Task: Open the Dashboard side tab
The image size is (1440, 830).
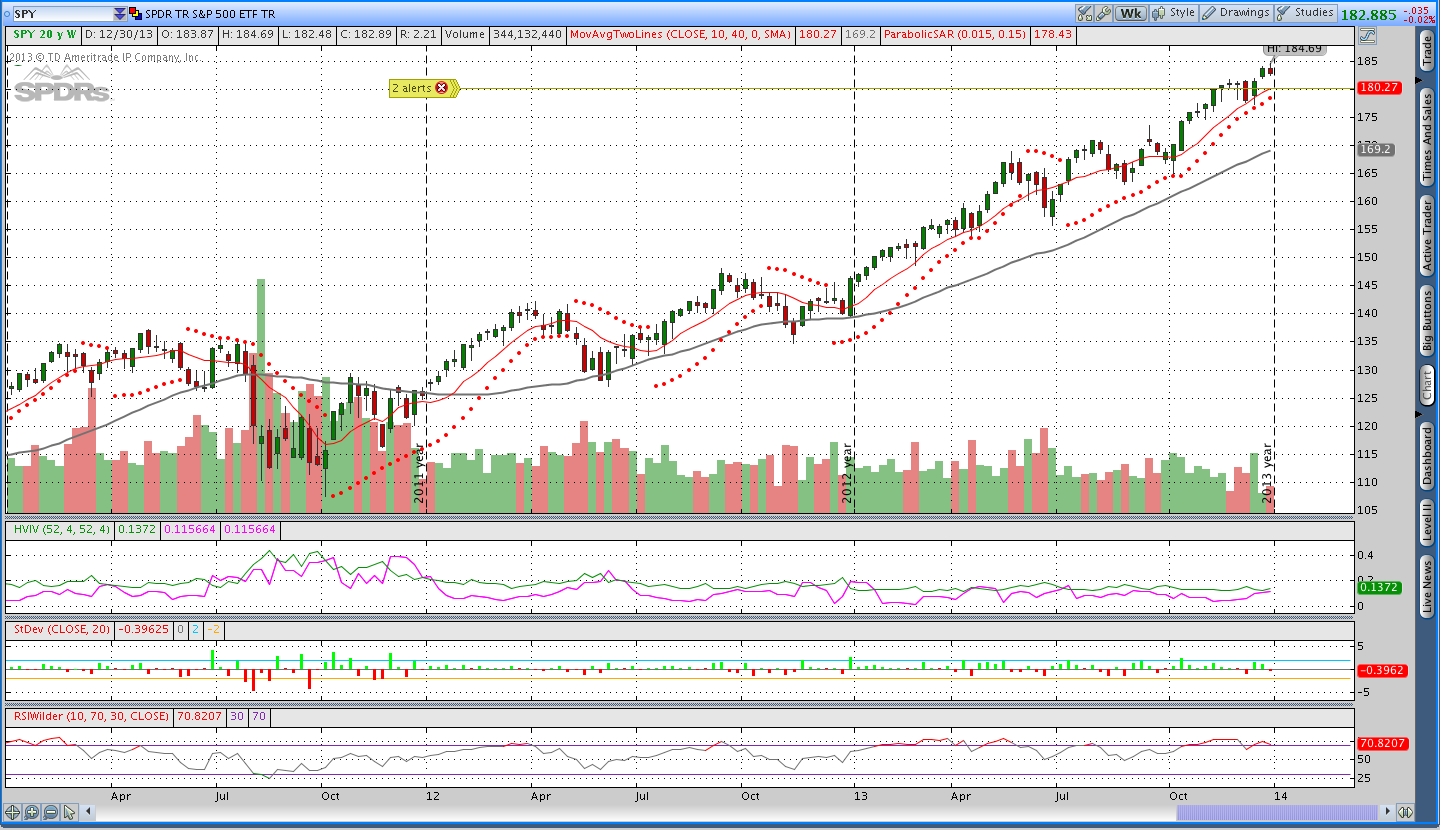Action: [x=1428, y=456]
